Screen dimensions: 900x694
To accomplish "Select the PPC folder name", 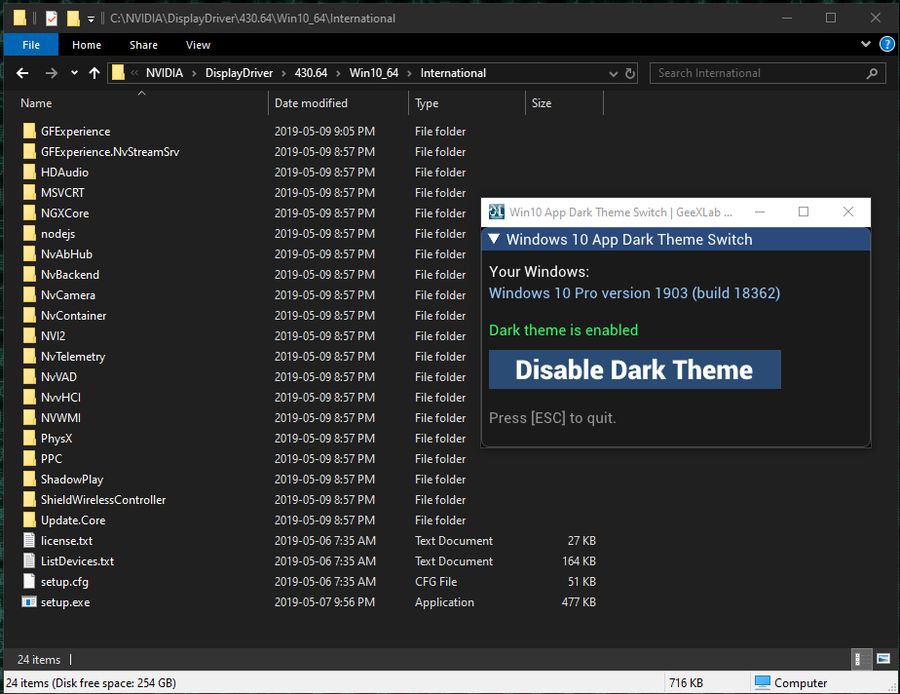I will pos(51,459).
